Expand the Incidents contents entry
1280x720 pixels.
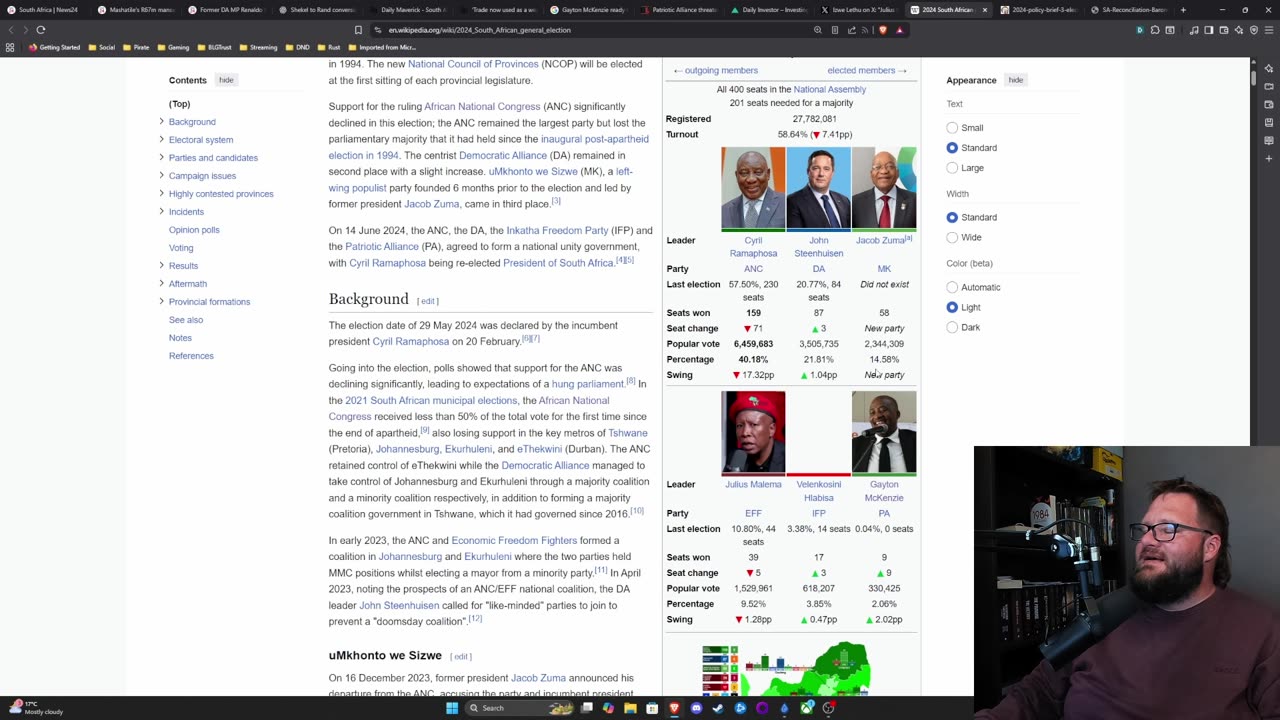pyautogui.click(x=161, y=212)
